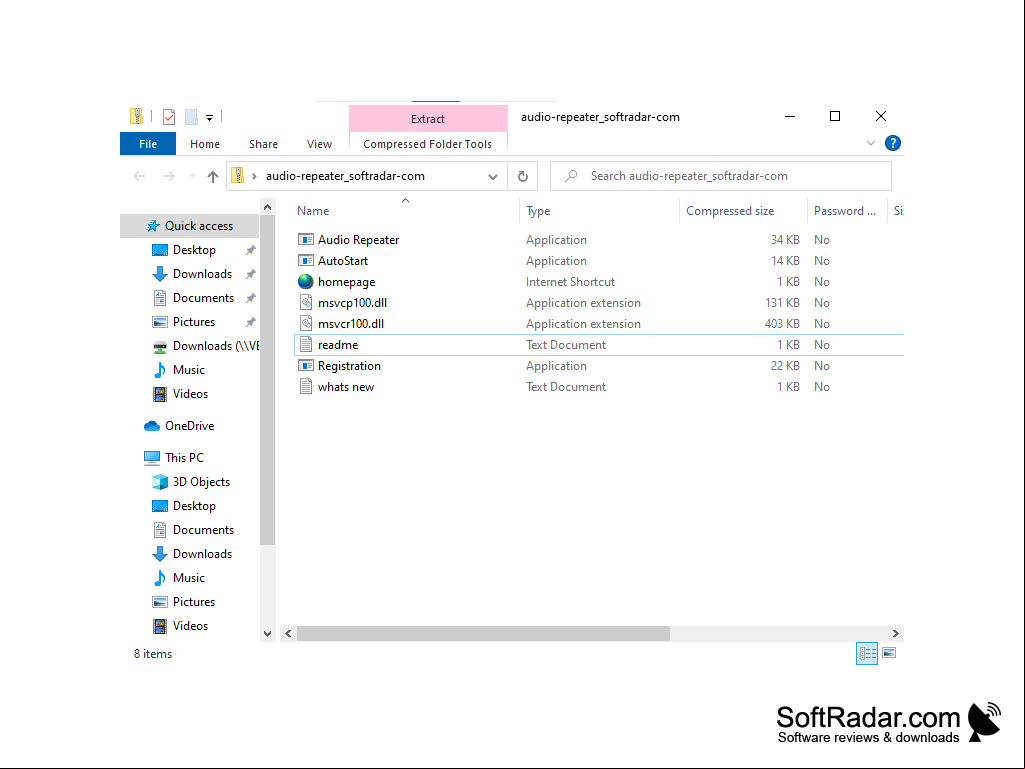The width and height of the screenshot is (1025, 769).
Task: Open Customize Quick Access Toolbar dropdown
Action: coord(209,118)
